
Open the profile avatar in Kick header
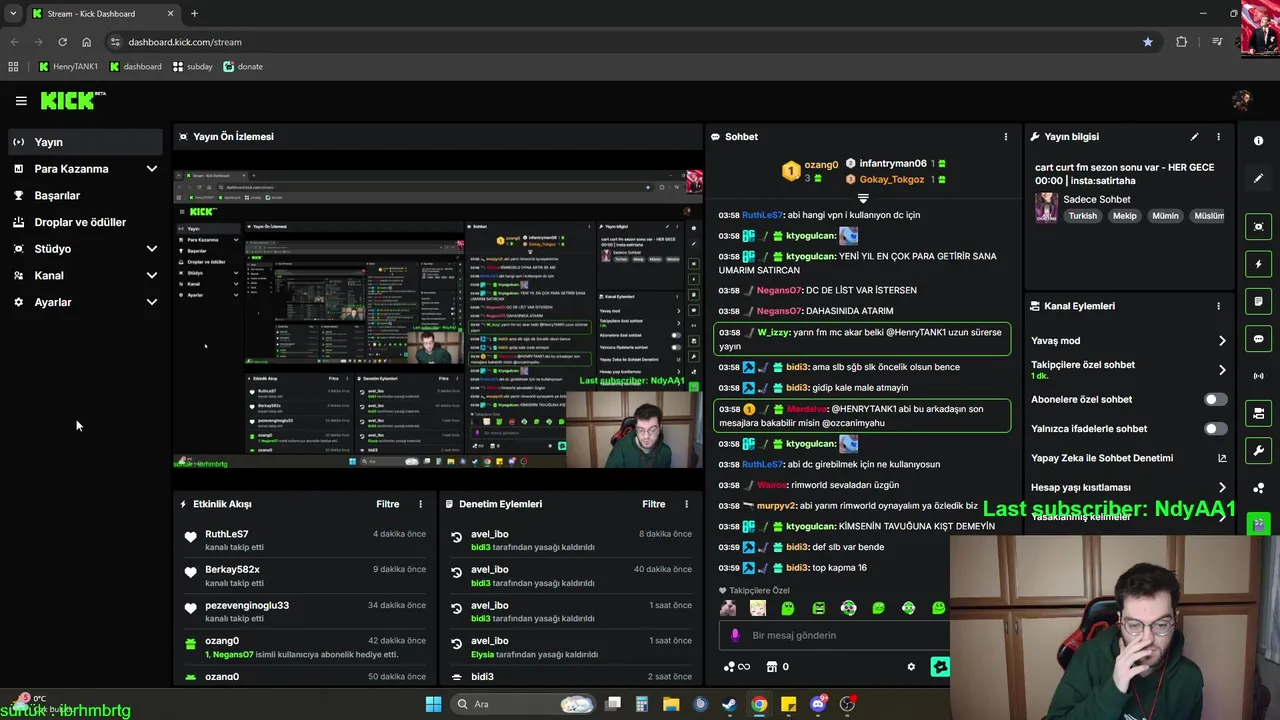(x=1242, y=100)
